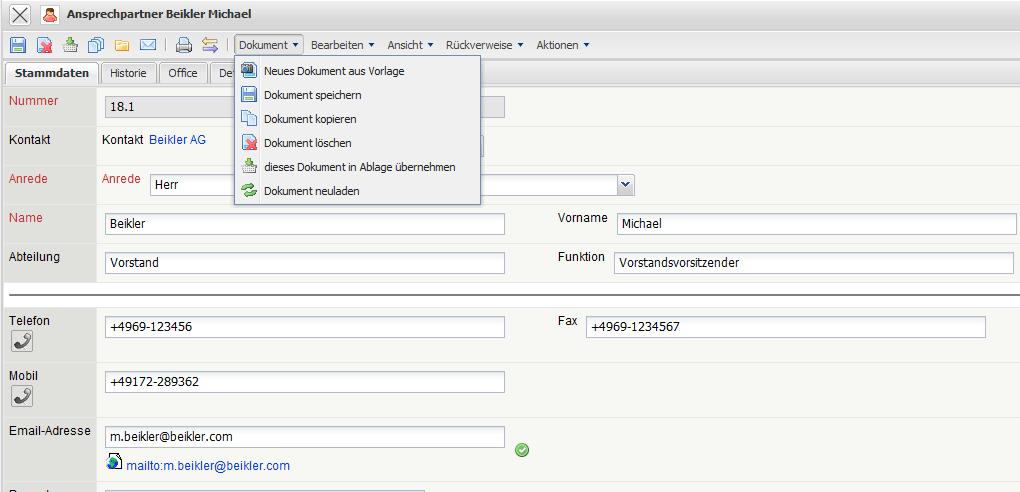1020x492 pixels.
Task: Click the yellow folder toolbar icon
Action: coord(122,45)
